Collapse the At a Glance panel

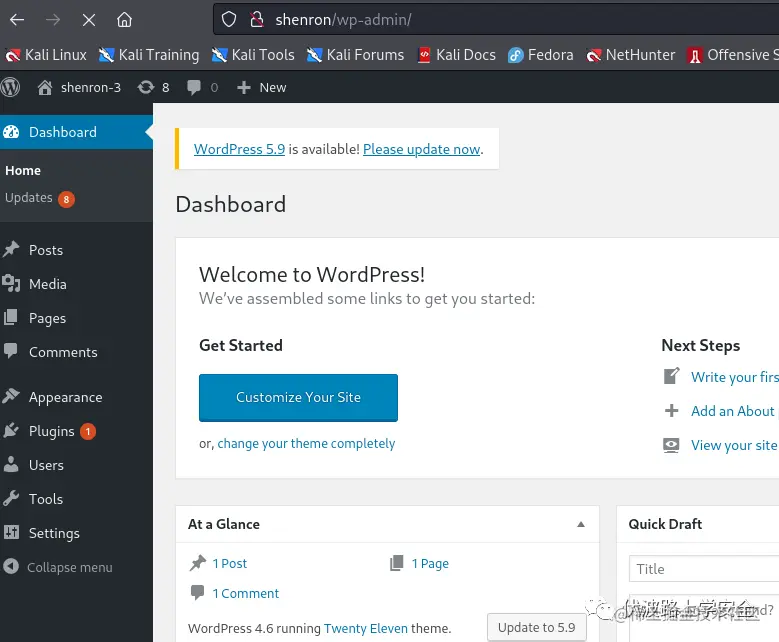click(581, 524)
